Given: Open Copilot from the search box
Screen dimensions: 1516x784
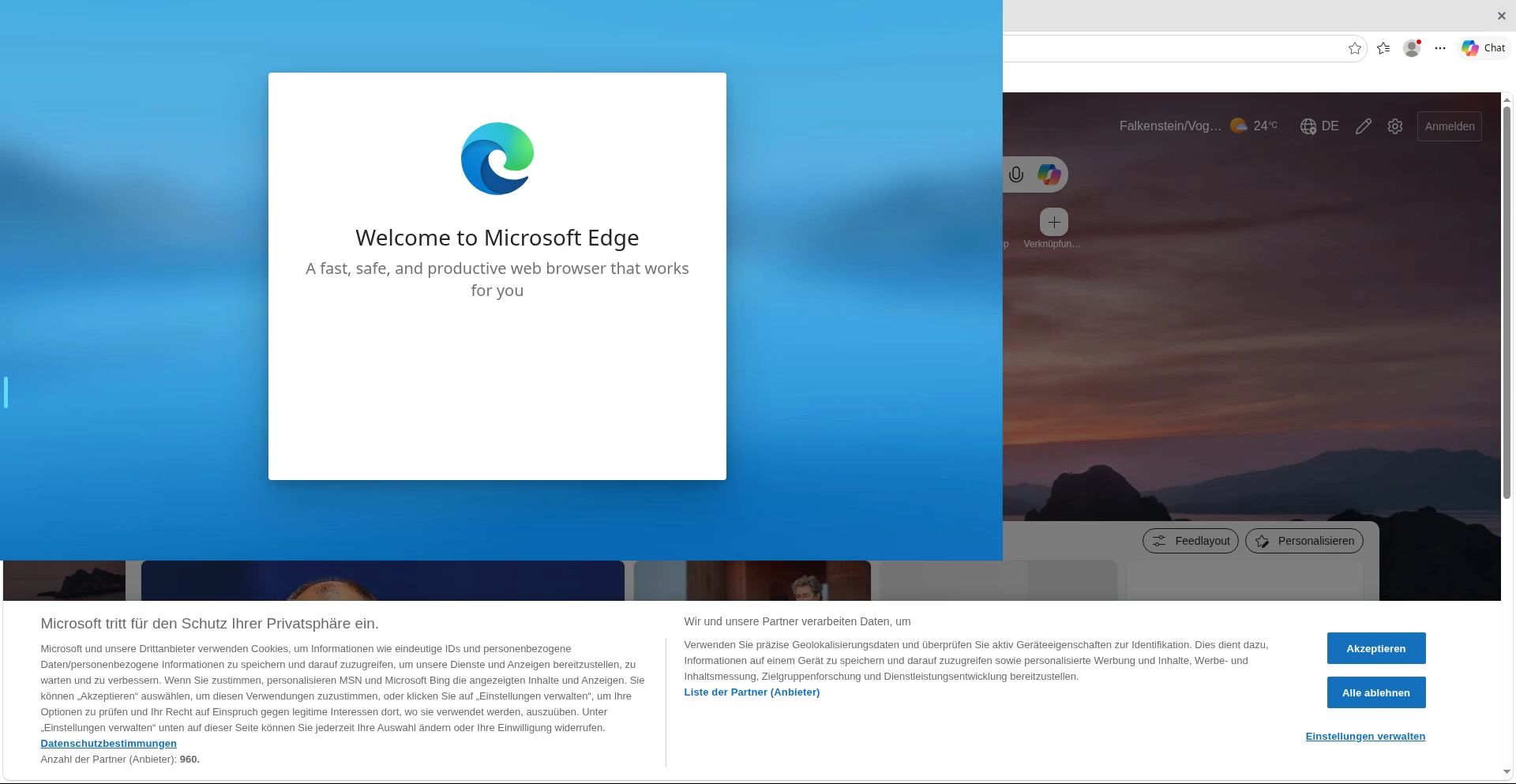Looking at the screenshot, I should click(x=1049, y=174).
